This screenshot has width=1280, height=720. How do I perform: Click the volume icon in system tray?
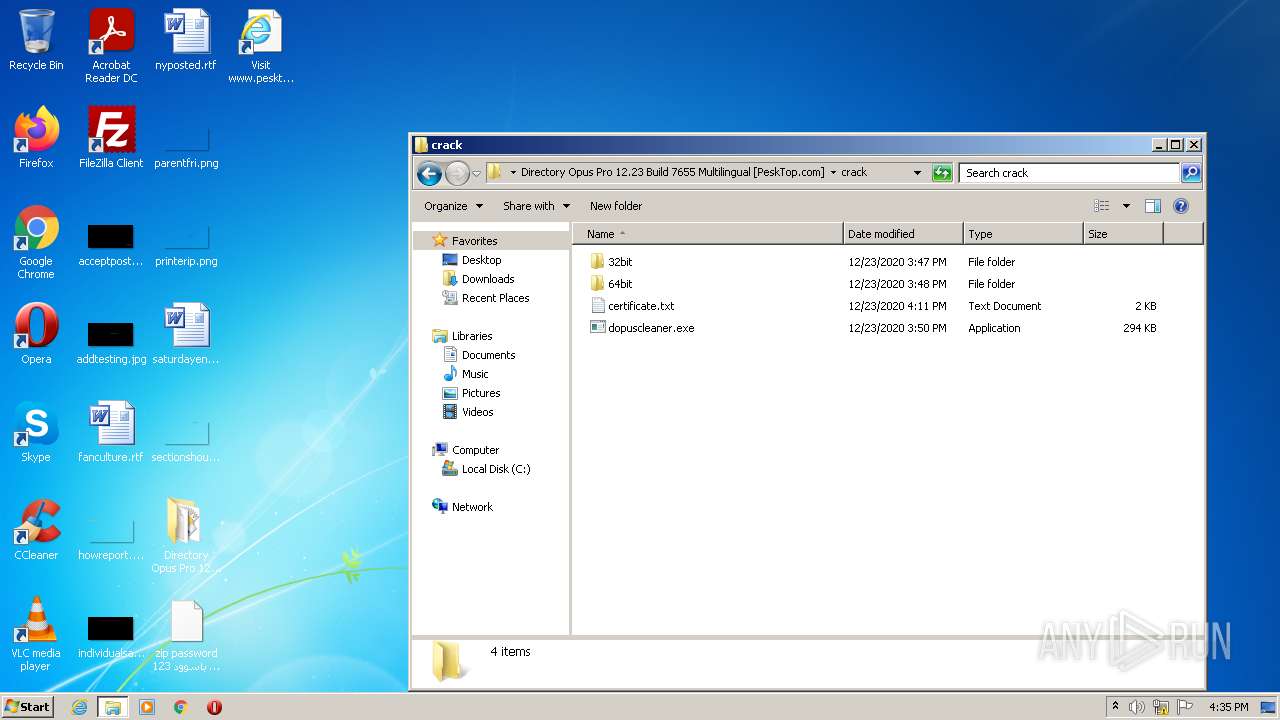pyautogui.click(x=1136, y=707)
